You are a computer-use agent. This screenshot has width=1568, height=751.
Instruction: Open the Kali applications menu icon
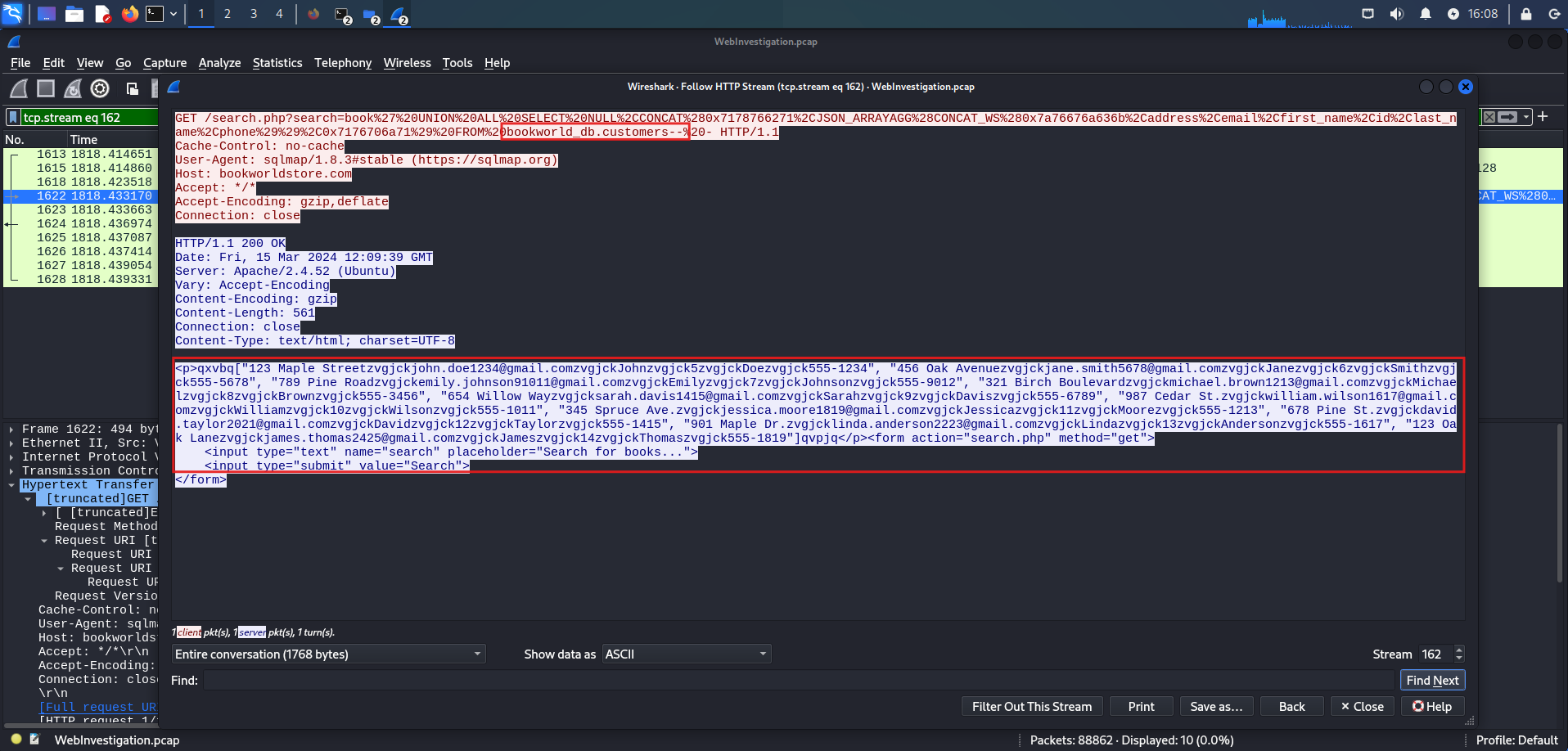pyautogui.click(x=13, y=14)
